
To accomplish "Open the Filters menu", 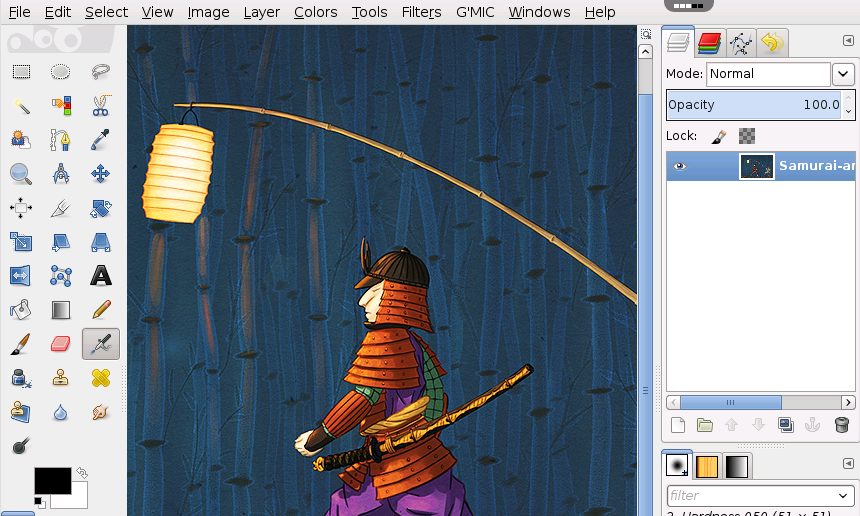I will pos(421,12).
